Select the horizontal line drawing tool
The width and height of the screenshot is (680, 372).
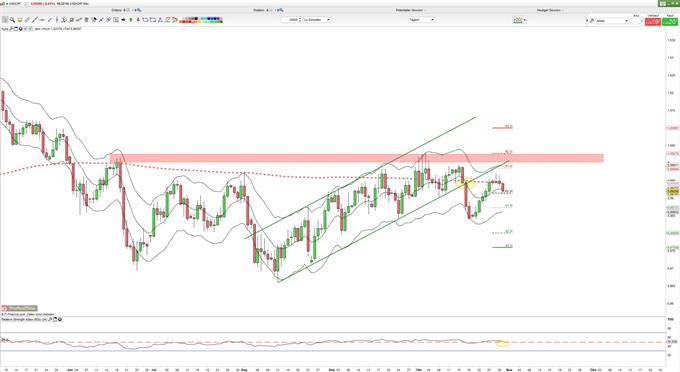(x=42, y=20)
